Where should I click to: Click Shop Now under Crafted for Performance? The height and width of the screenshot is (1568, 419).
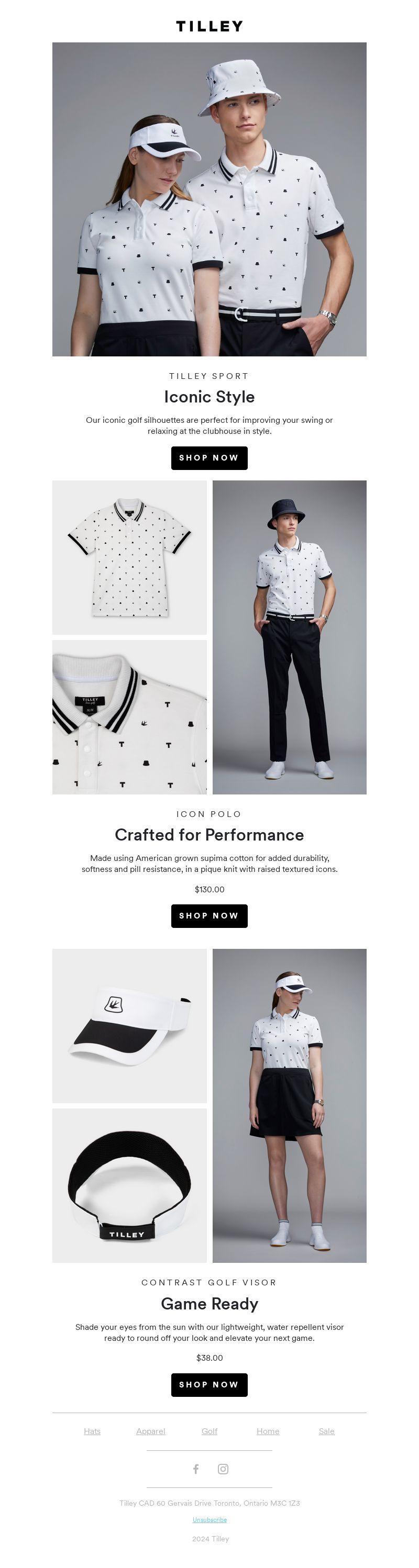pos(210,915)
